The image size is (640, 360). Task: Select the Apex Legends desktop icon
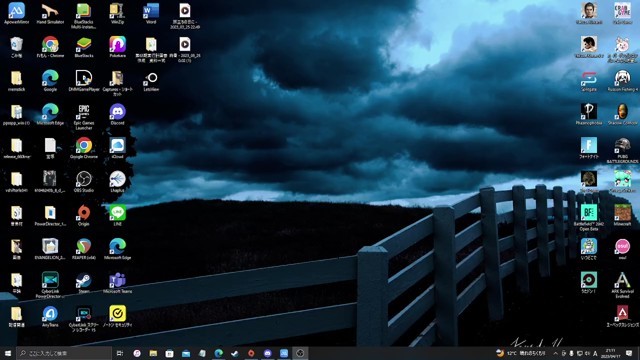tap(622, 316)
